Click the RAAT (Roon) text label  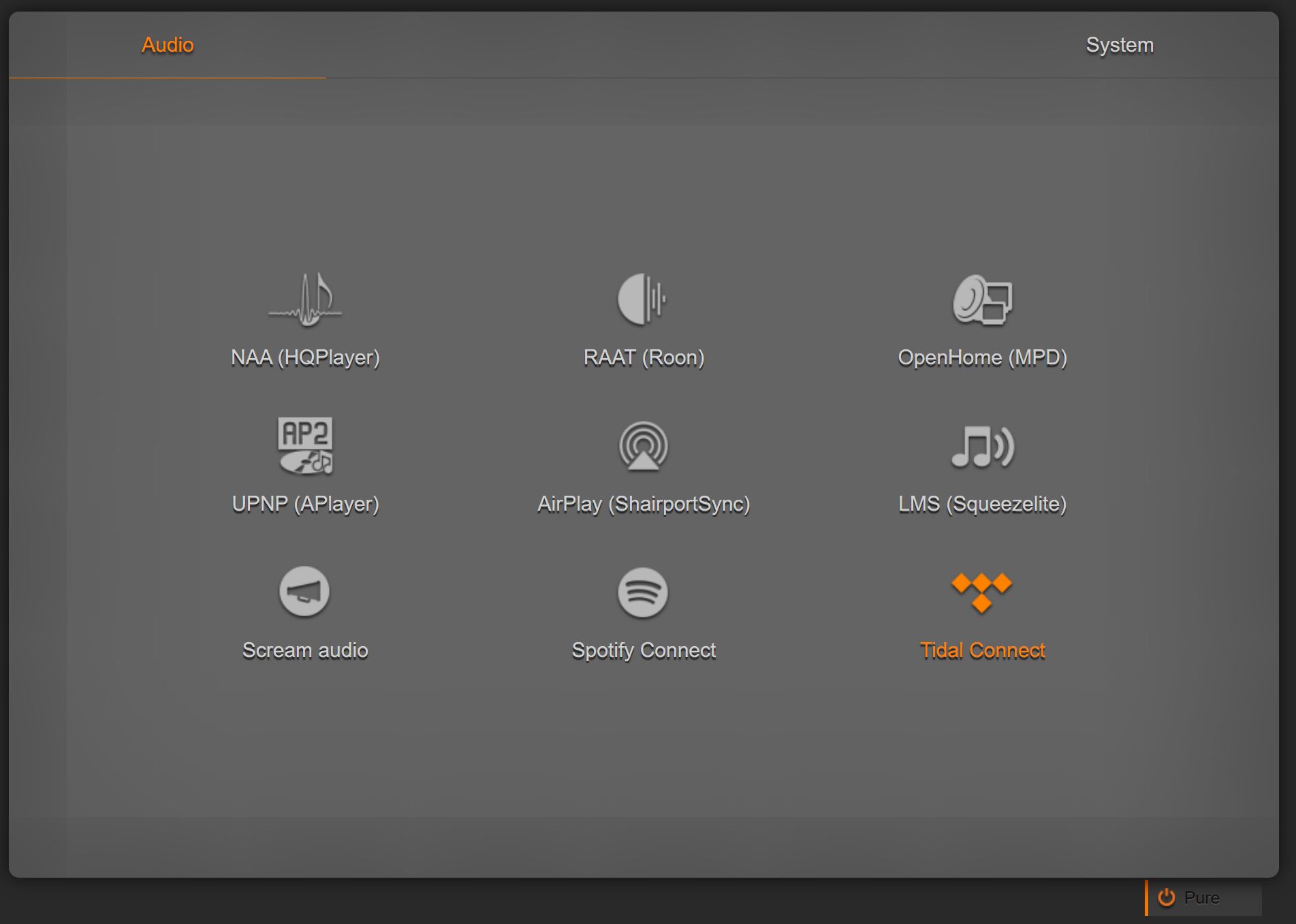(x=644, y=357)
